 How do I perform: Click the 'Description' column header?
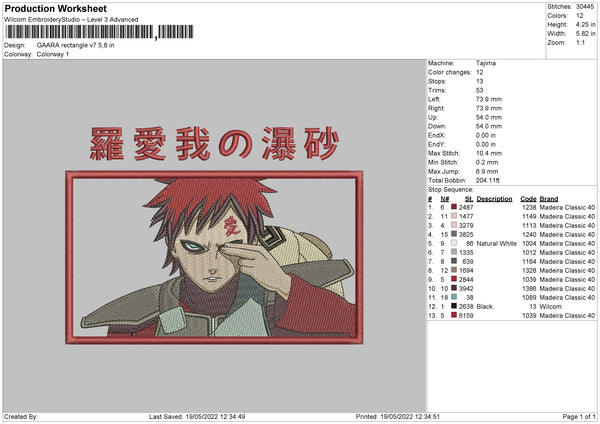494,199
